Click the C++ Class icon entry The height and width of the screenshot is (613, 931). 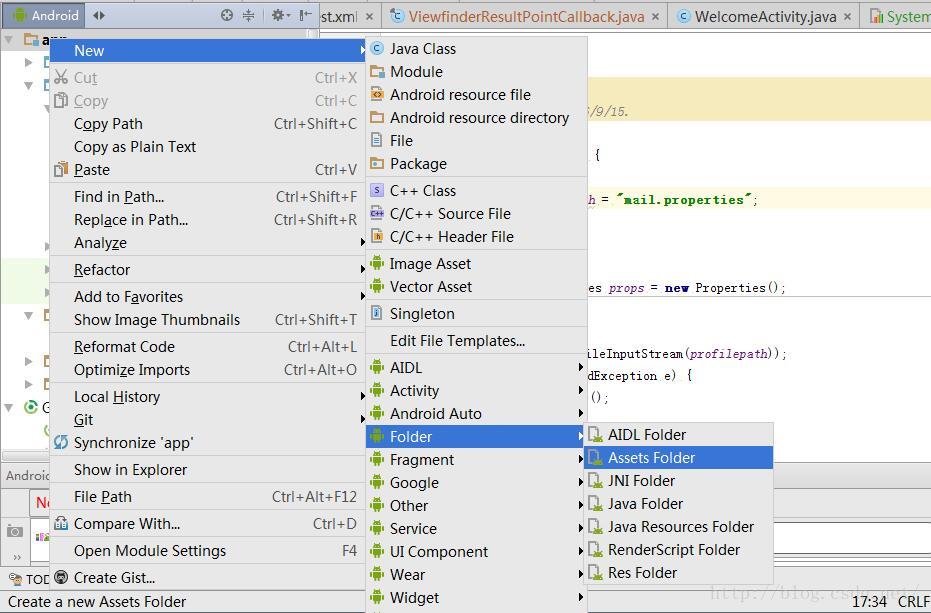(x=376, y=190)
